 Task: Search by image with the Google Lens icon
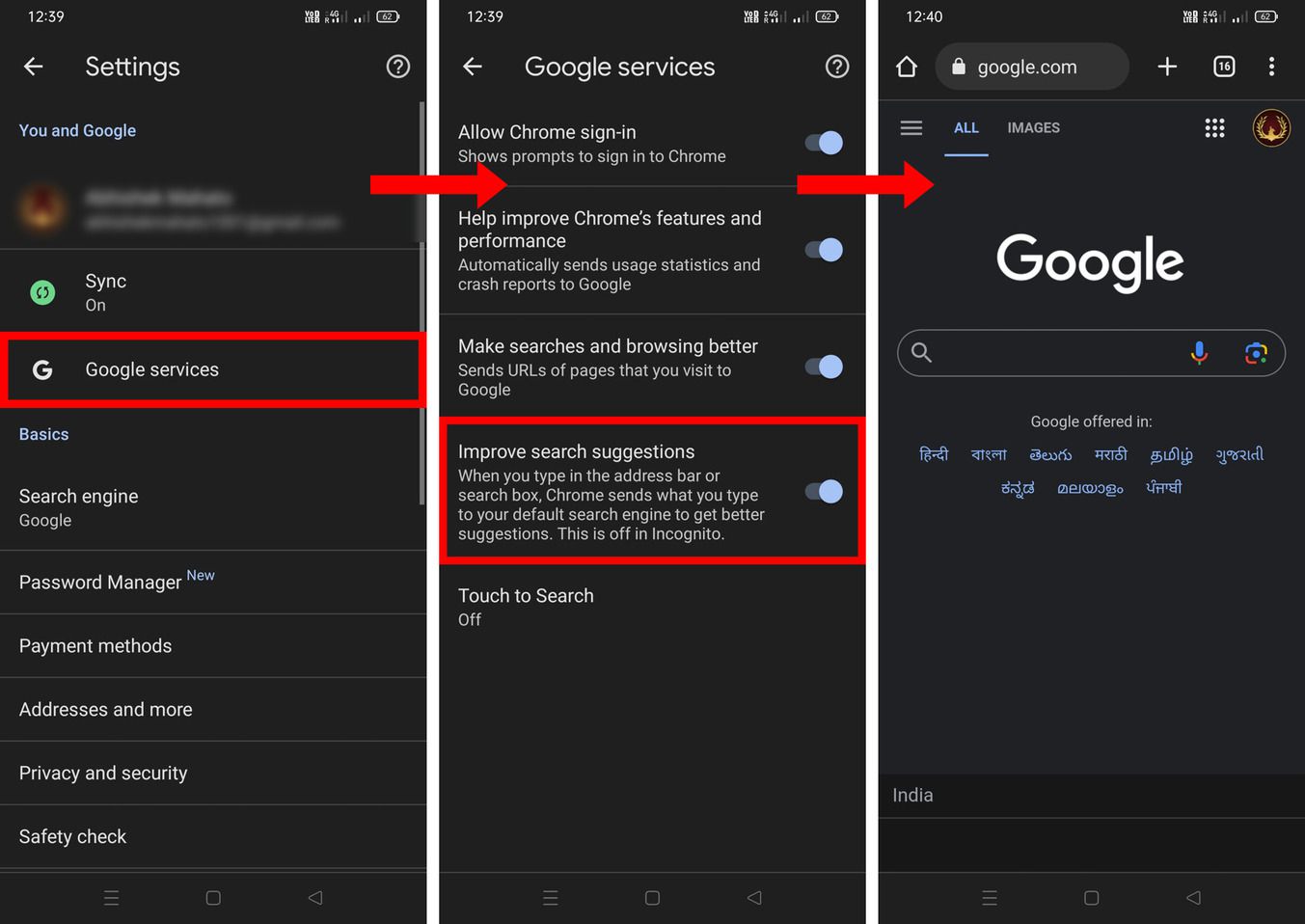[x=1255, y=353]
